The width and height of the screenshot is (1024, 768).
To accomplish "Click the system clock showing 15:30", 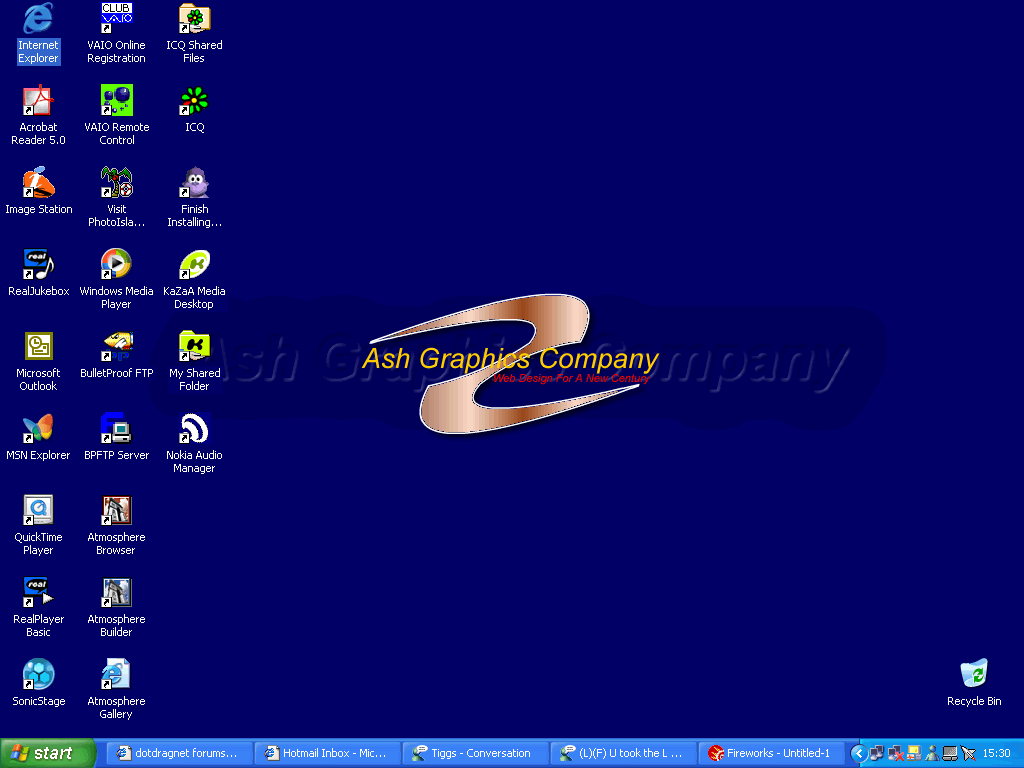I will click(996, 753).
